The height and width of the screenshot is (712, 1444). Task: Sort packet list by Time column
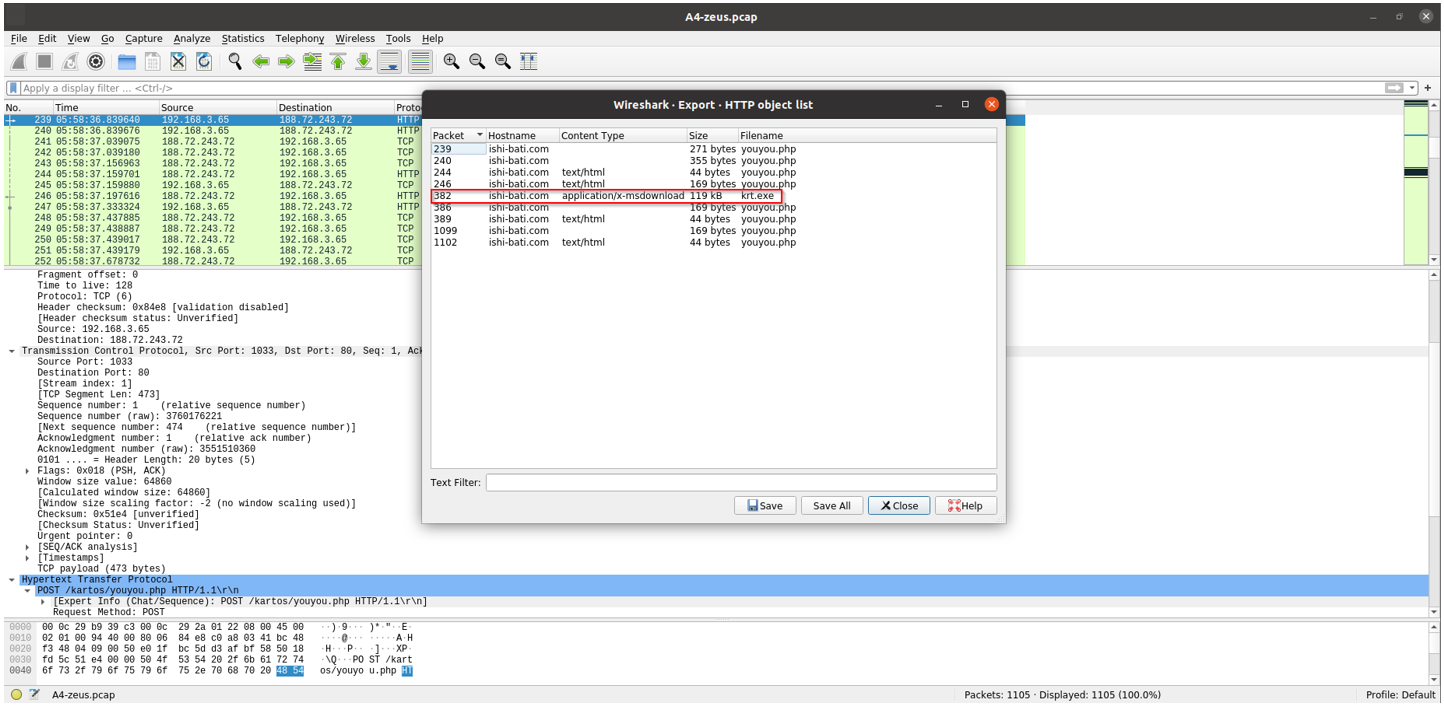tap(106, 107)
